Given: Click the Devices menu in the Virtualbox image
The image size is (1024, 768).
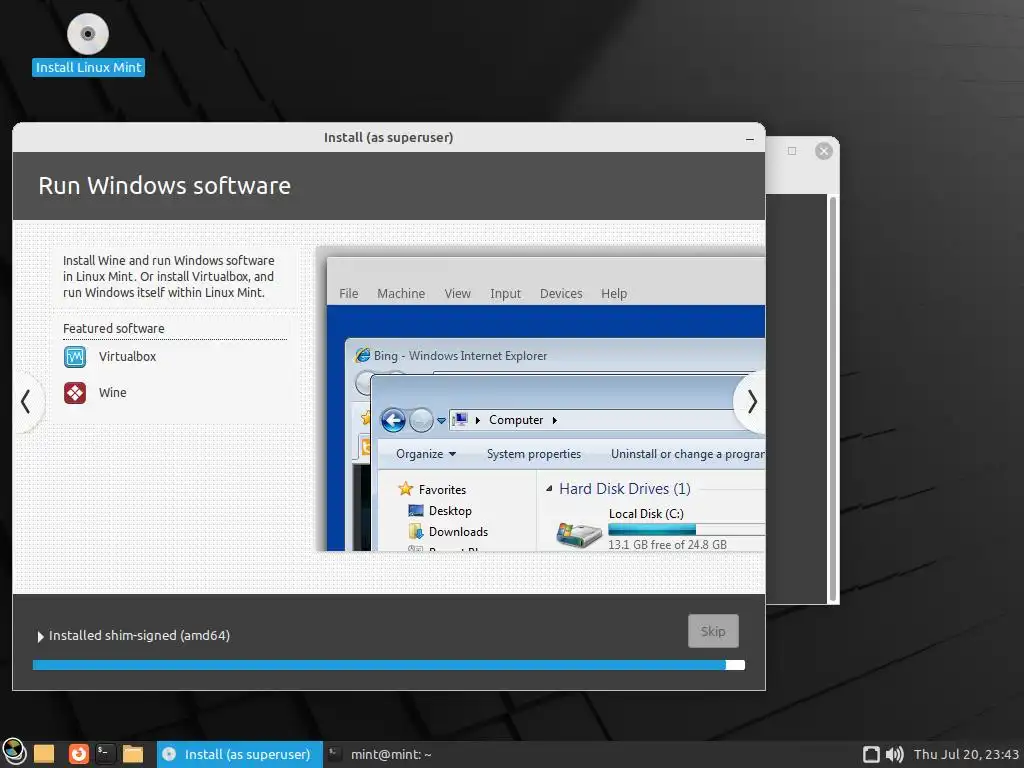Looking at the screenshot, I should [561, 294].
